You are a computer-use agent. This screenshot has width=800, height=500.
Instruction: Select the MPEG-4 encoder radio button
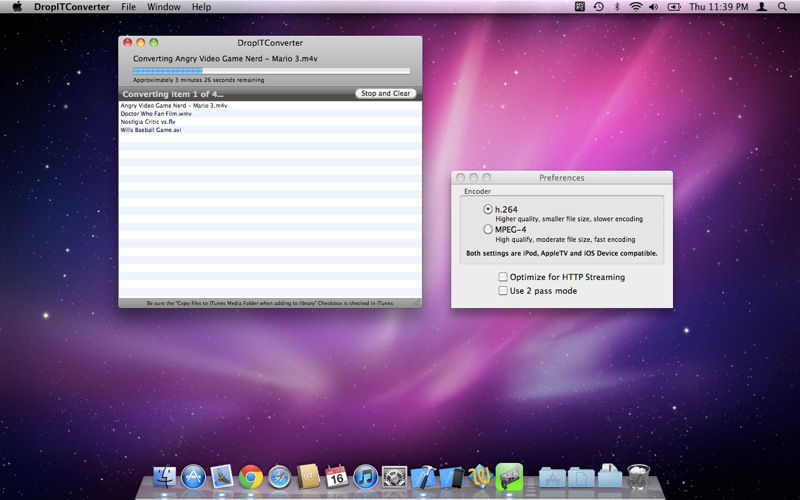click(488, 229)
